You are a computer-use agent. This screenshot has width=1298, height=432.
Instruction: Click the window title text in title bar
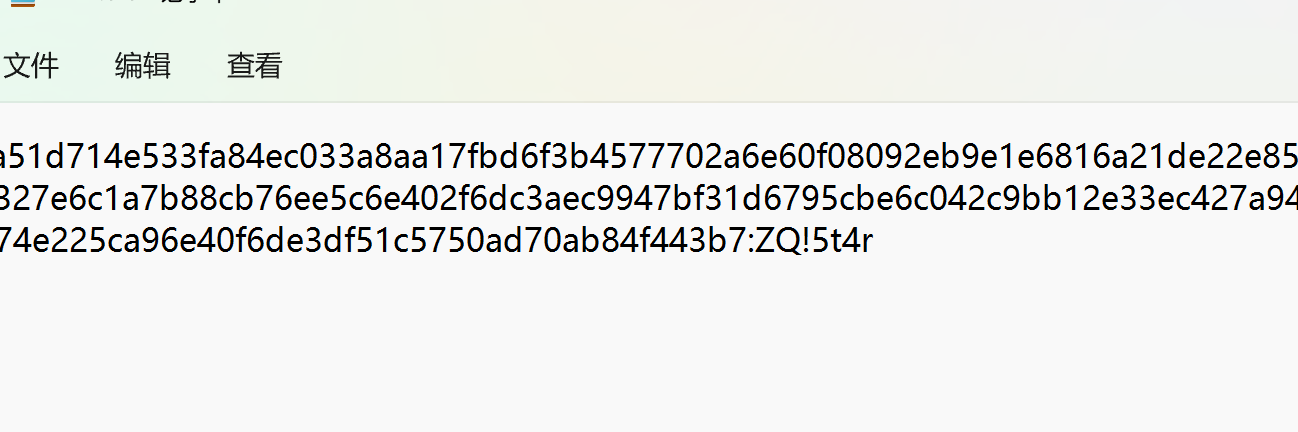point(120,3)
